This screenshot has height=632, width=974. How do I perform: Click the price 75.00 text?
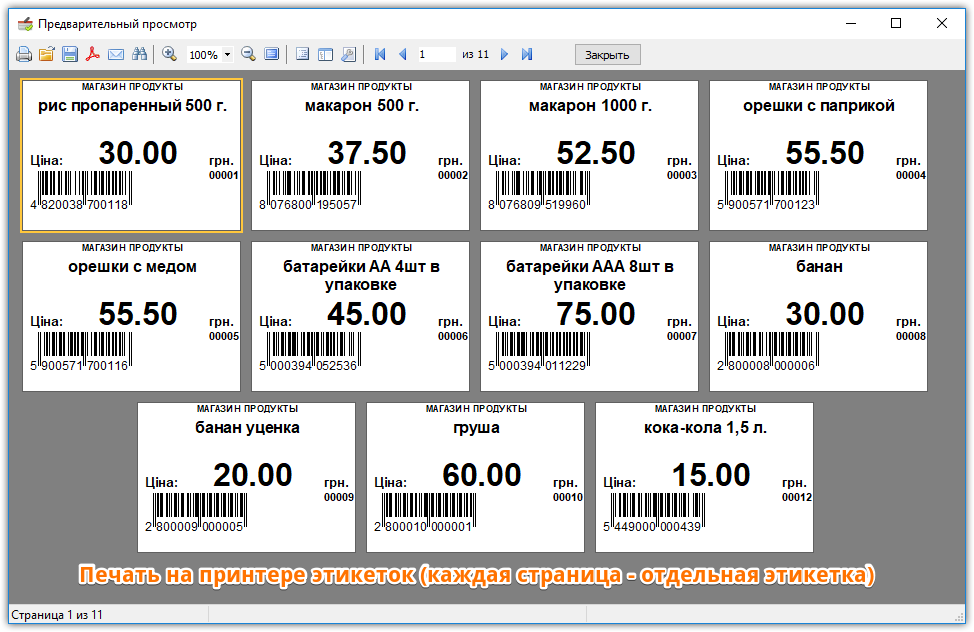tap(596, 314)
